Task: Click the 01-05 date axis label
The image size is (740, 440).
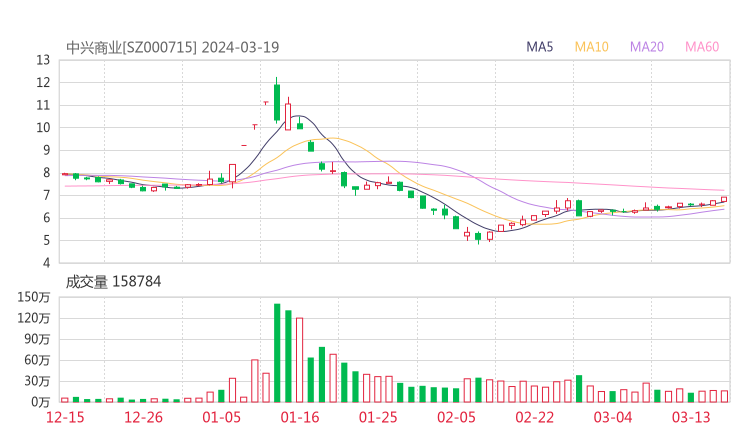Action: tap(221, 417)
